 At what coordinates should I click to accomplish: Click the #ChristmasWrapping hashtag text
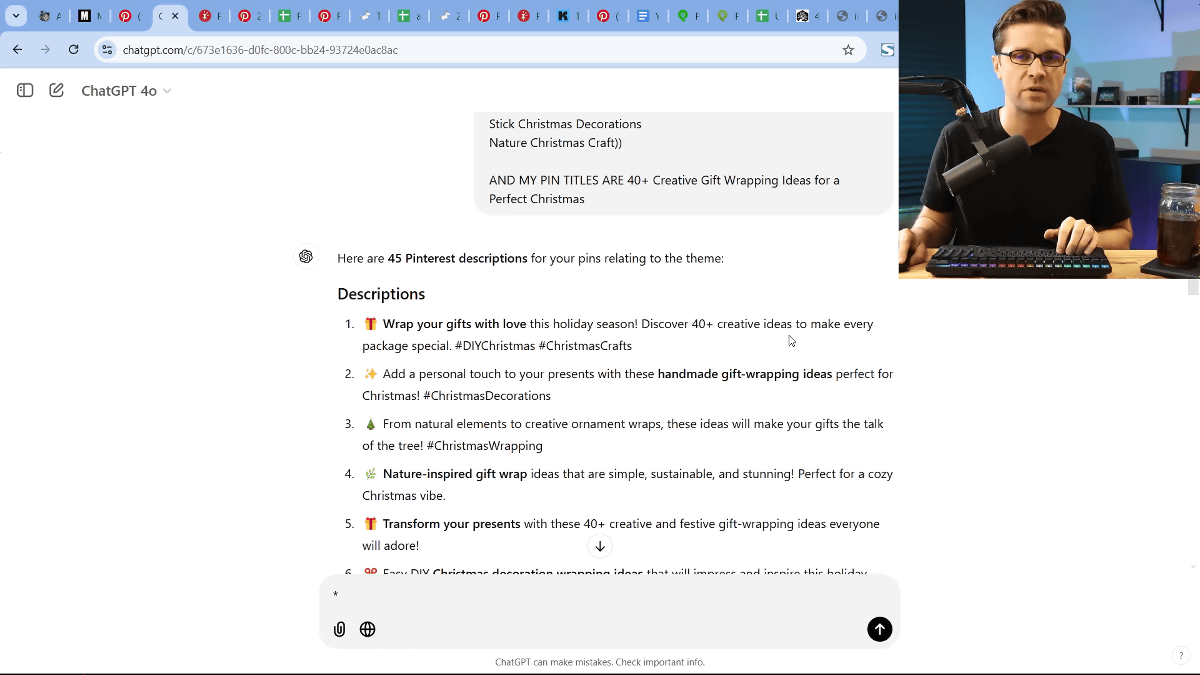[485, 446]
